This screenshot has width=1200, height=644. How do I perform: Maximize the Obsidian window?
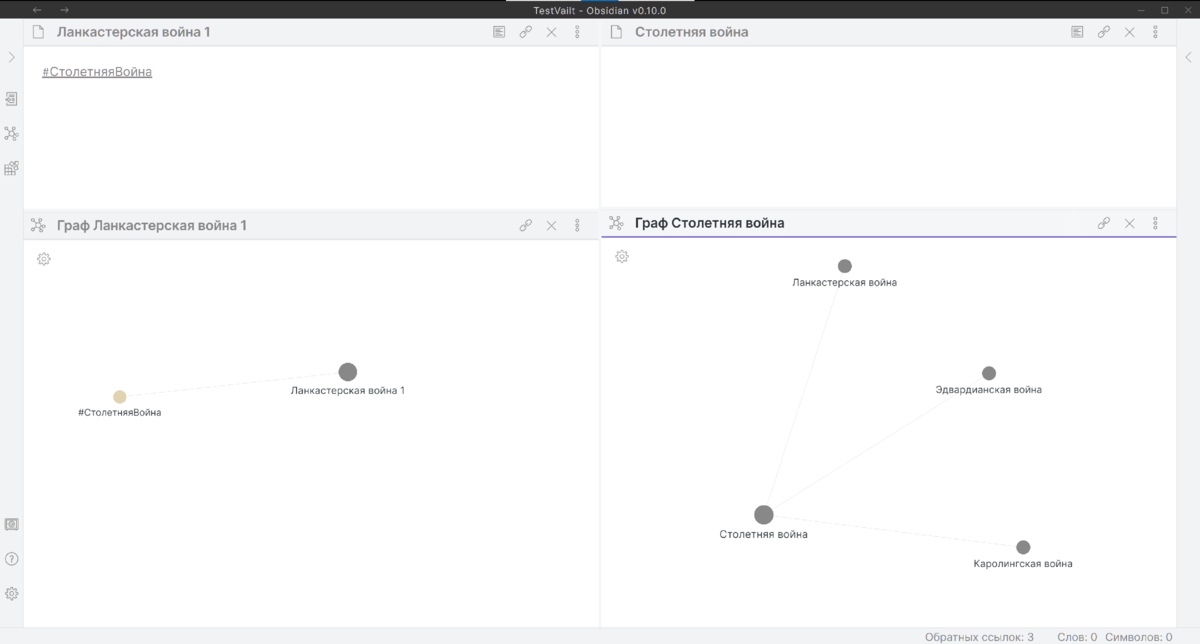pyautogui.click(x=1164, y=9)
